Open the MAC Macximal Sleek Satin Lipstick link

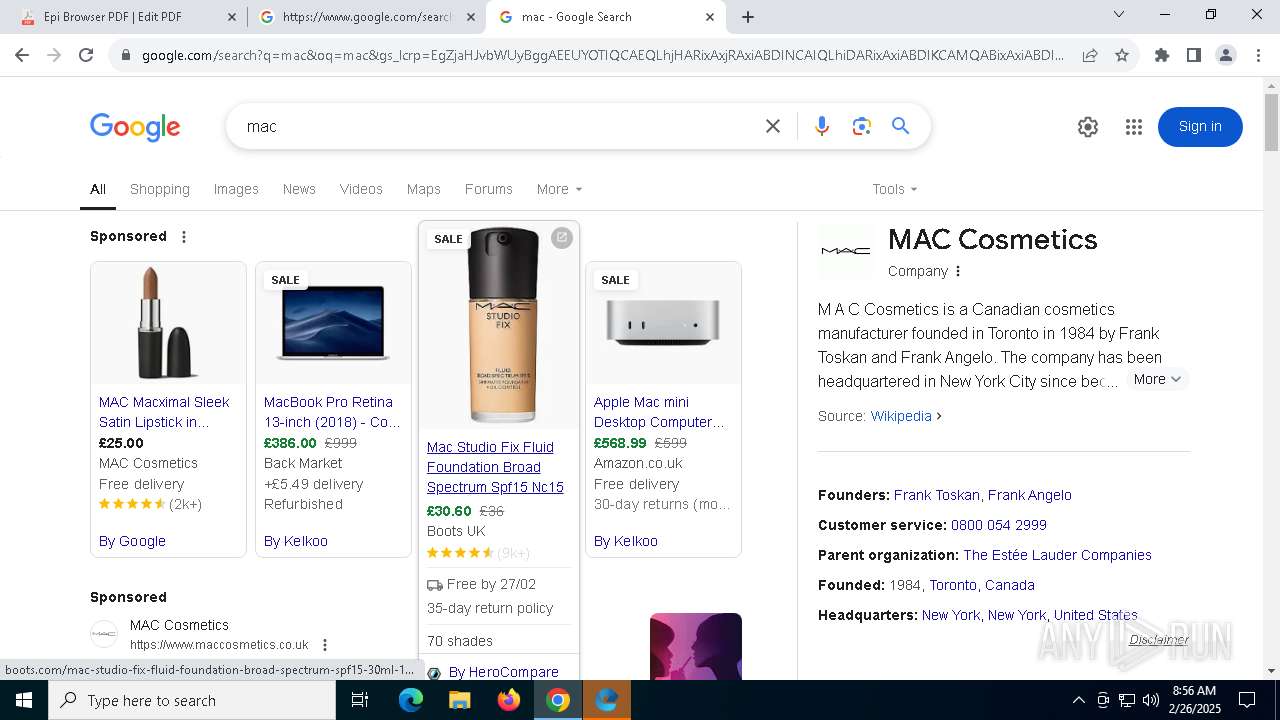click(164, 412)
